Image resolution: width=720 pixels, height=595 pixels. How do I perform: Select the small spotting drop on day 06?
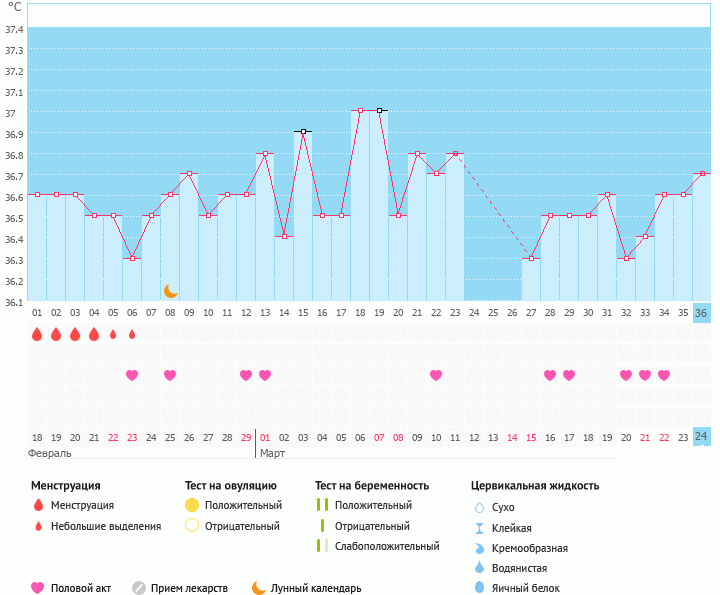coord(132,334)
